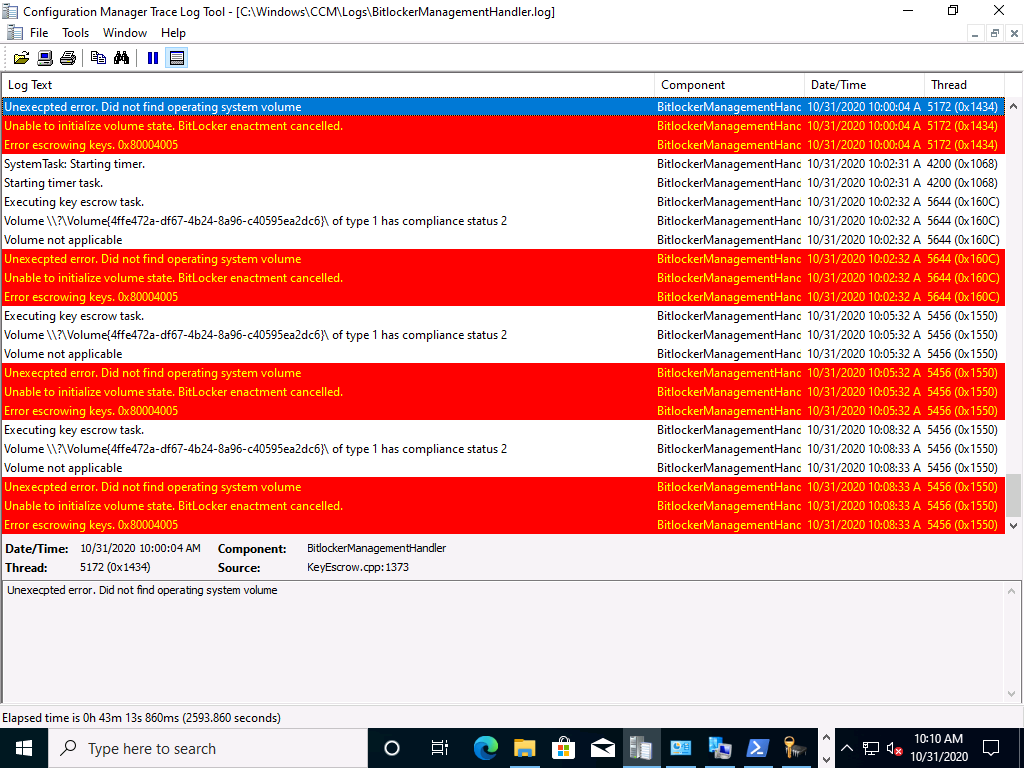Select 'Error escrowing keys' row at 10:05:32
The width and height of the screenshot is (1024, 768).
[504, 411]
